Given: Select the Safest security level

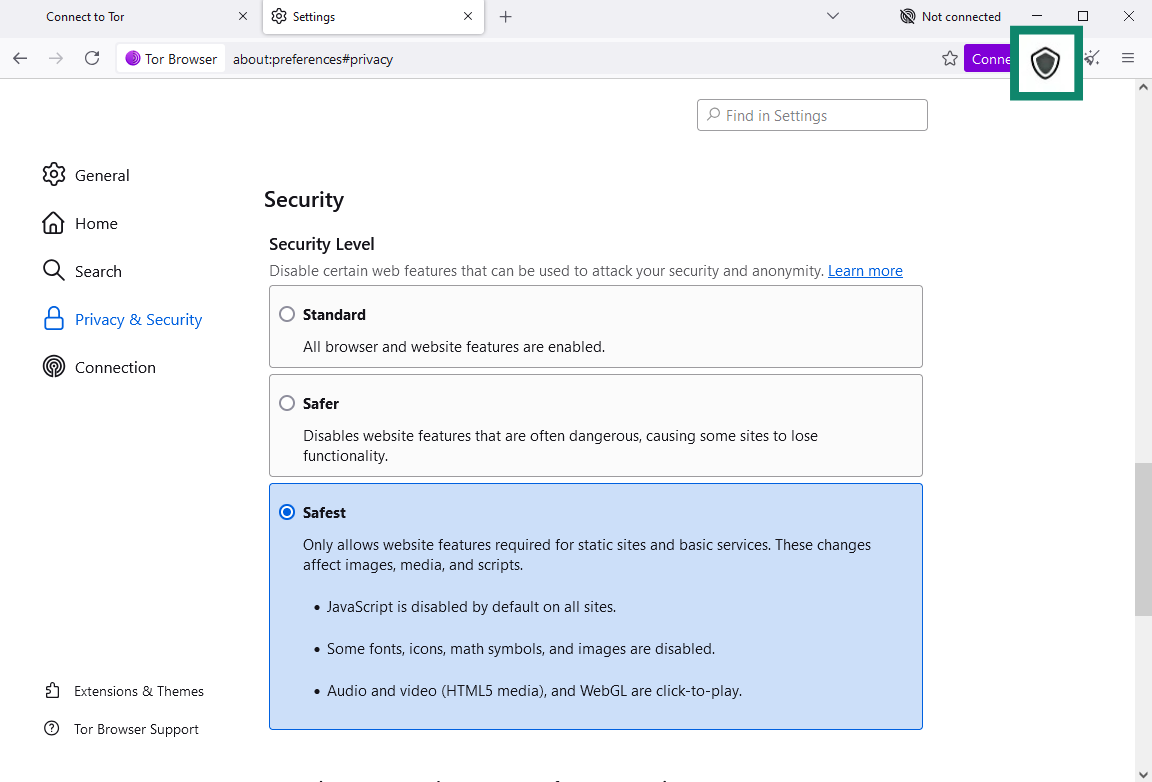Looking at the screenshot, I should click(x=287, y=512).
